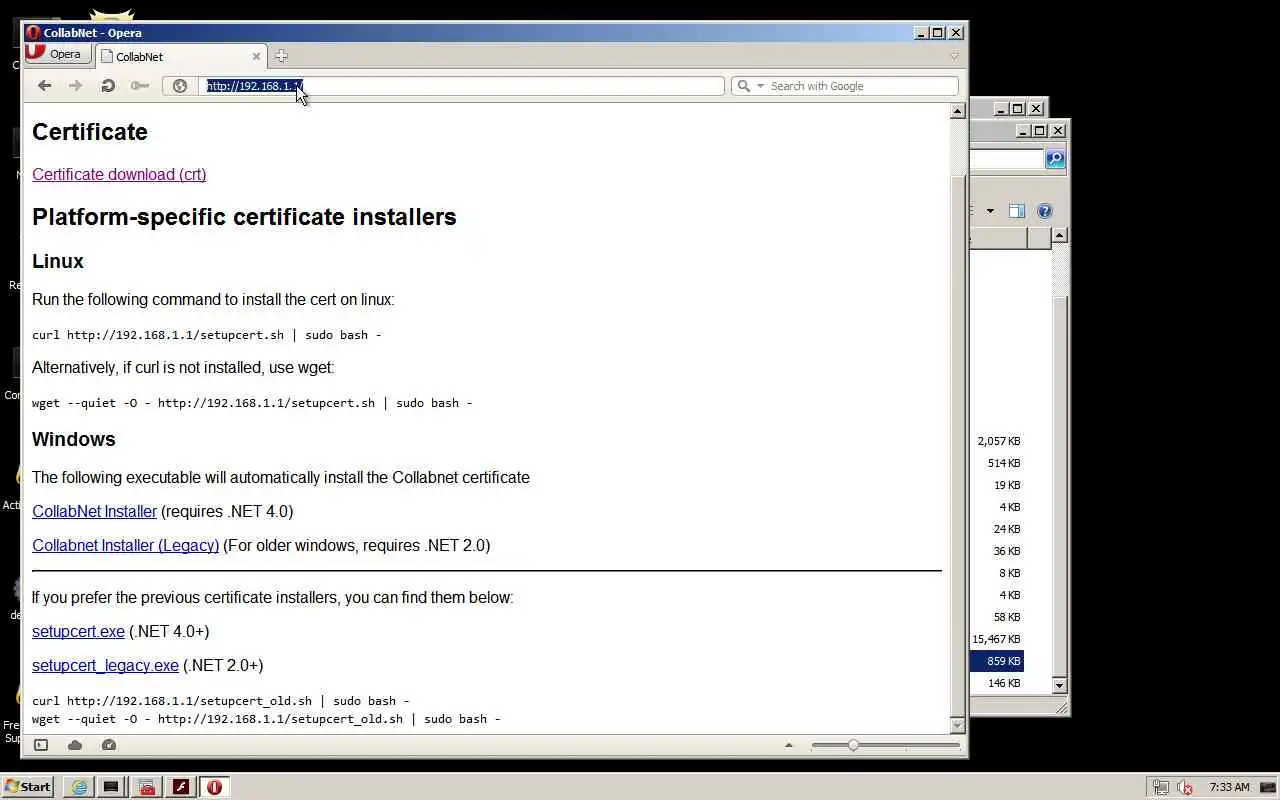Select the 2,057 KB file row
This screenshot has height=800, width=1280.
[x=997, y=441]
